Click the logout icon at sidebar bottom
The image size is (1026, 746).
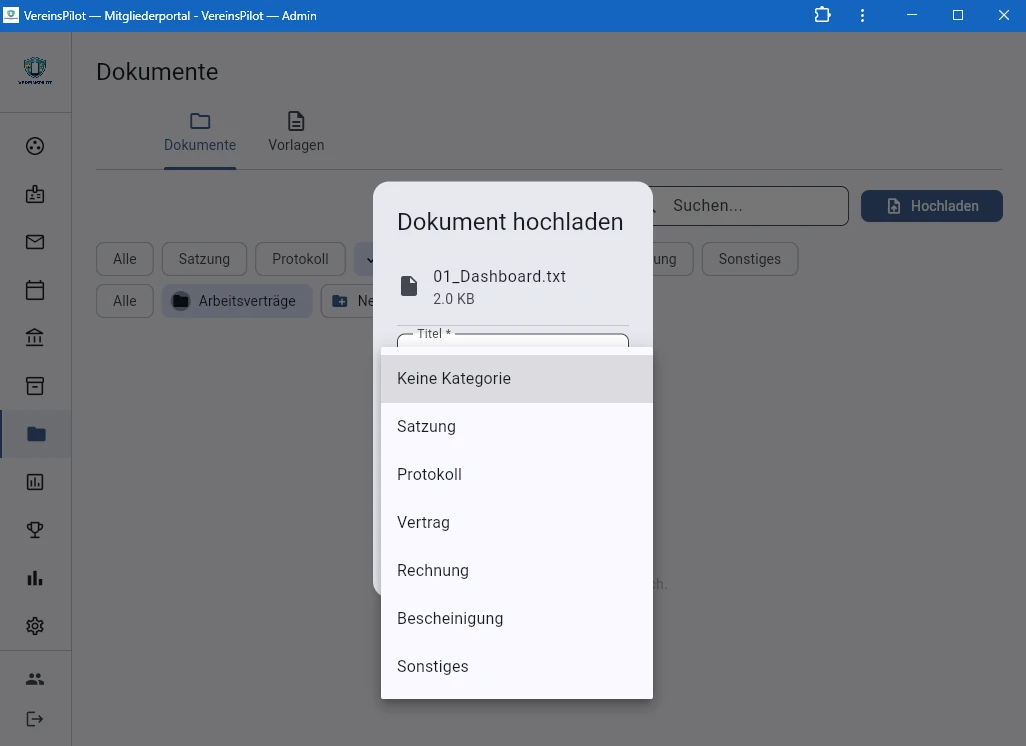[x=35, y=719]
